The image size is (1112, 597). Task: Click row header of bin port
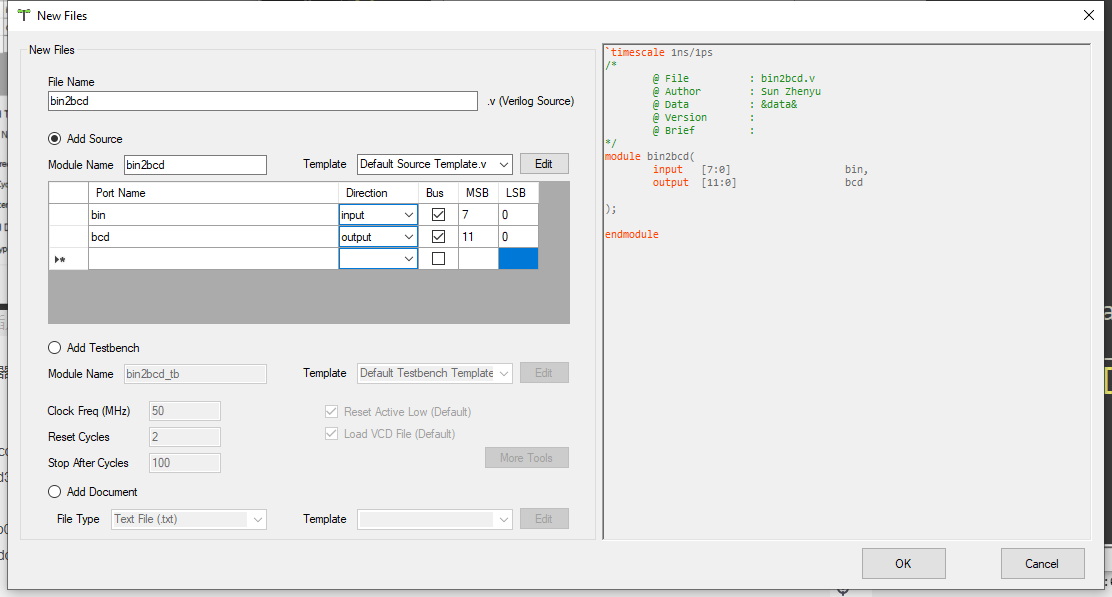tap(68, 215)
